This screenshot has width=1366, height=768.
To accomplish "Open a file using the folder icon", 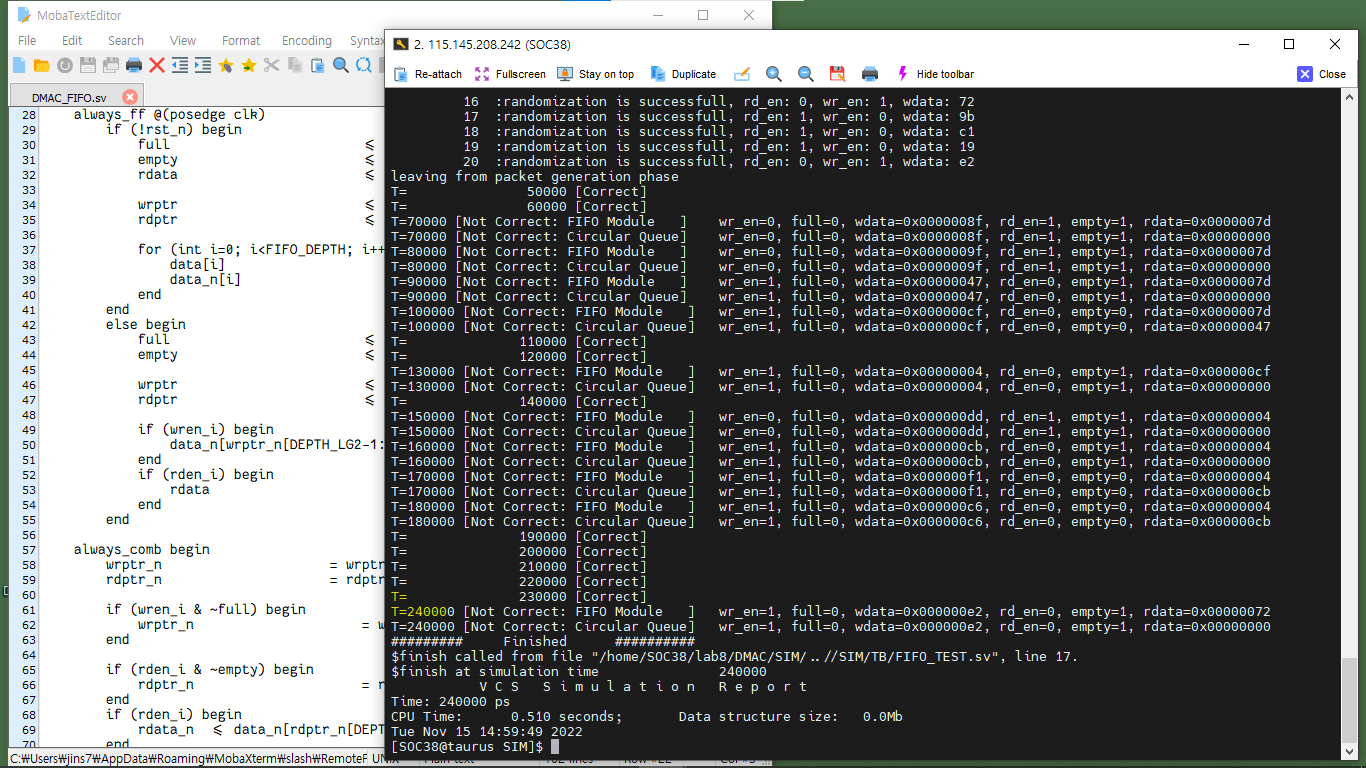I will coord(41,64).
